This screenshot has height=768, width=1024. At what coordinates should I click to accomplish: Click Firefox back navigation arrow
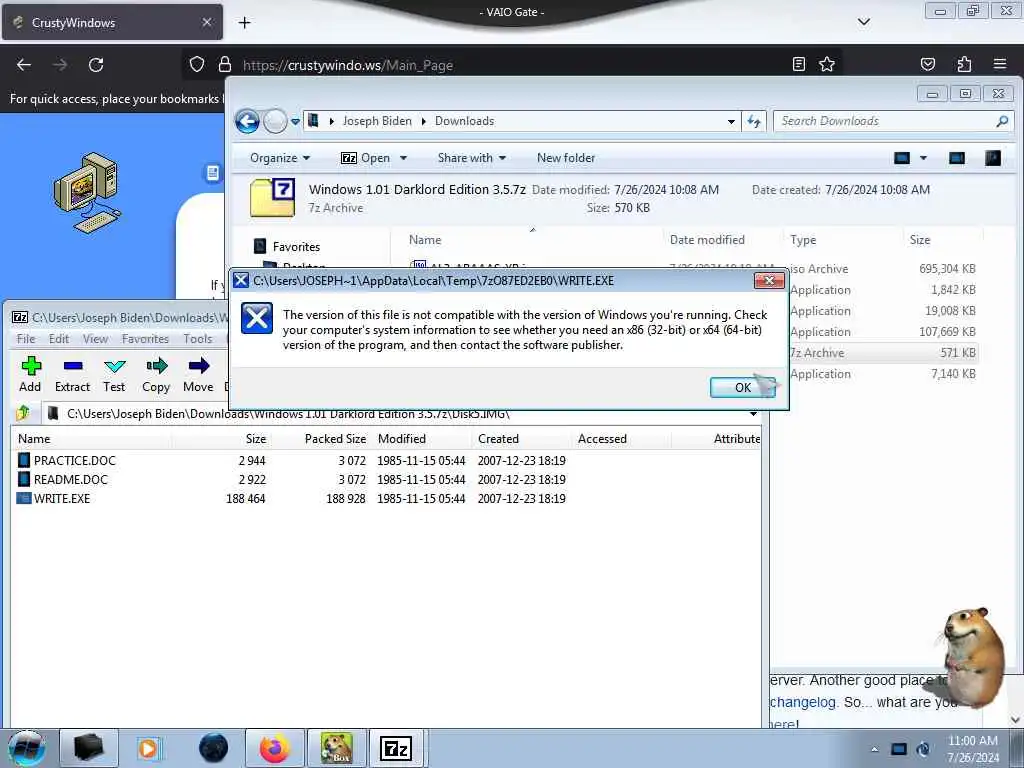pos(24,65)
